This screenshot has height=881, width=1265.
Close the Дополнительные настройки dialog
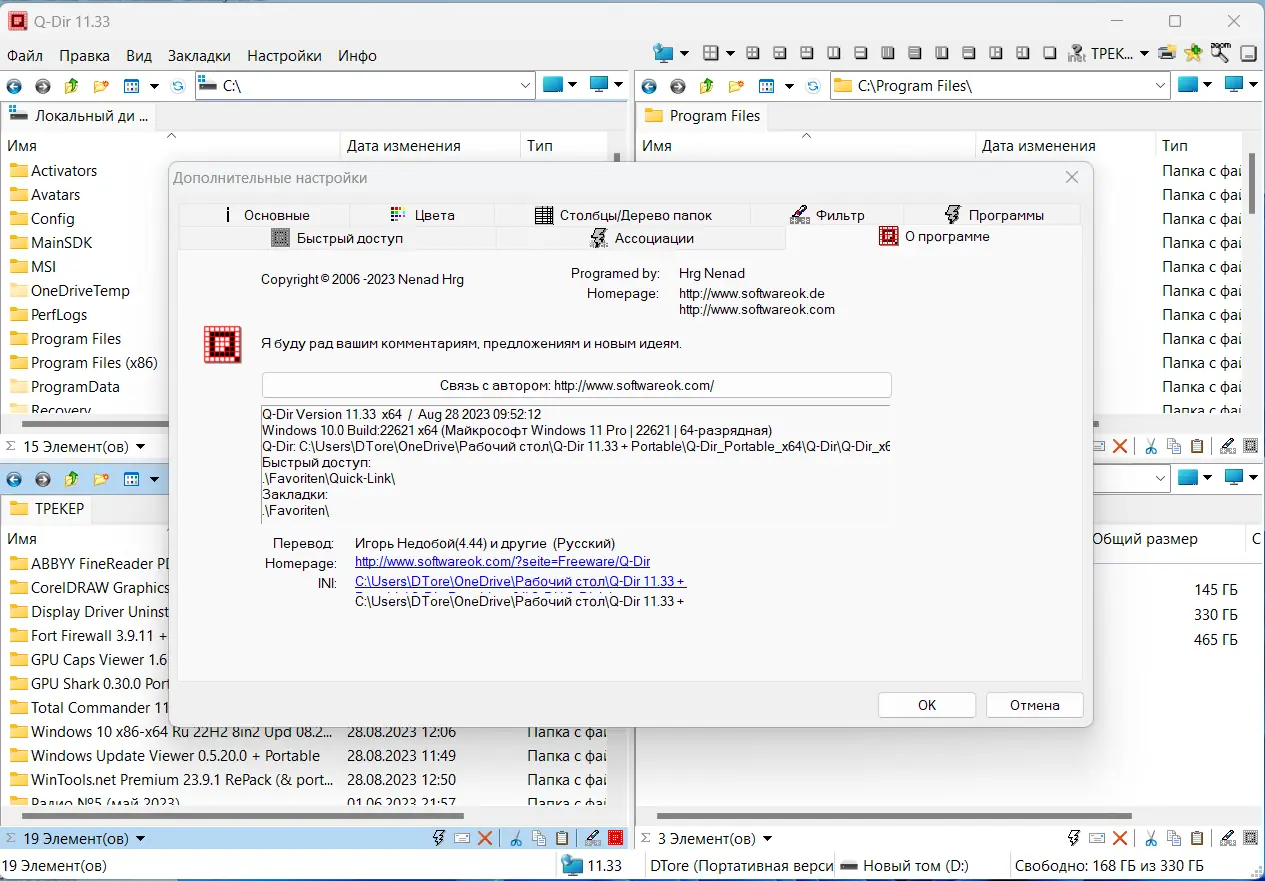click(x=1072, y=177)
